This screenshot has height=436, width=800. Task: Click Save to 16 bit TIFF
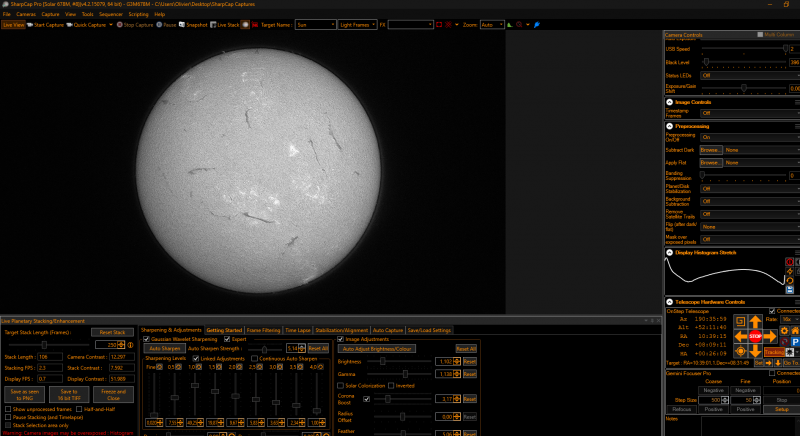[x=69, y=395]
